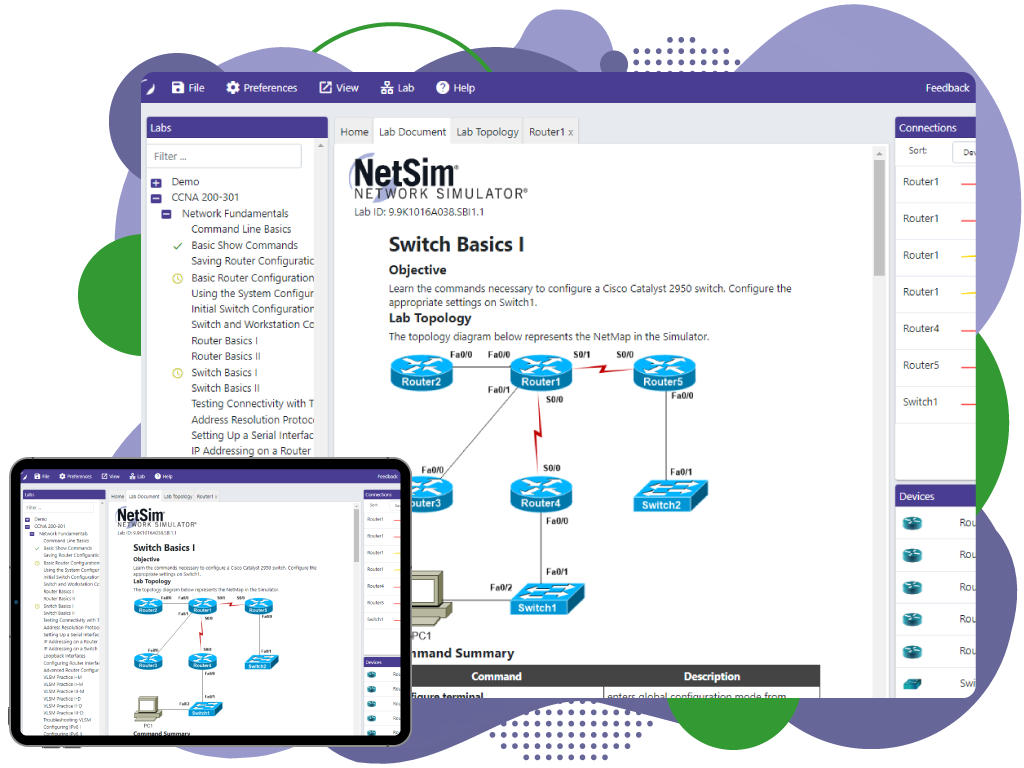This screenshot has width=1024, height=768.
Task: Select the Switch1 entry icon in the Devices panel
Action: [913, 684]
